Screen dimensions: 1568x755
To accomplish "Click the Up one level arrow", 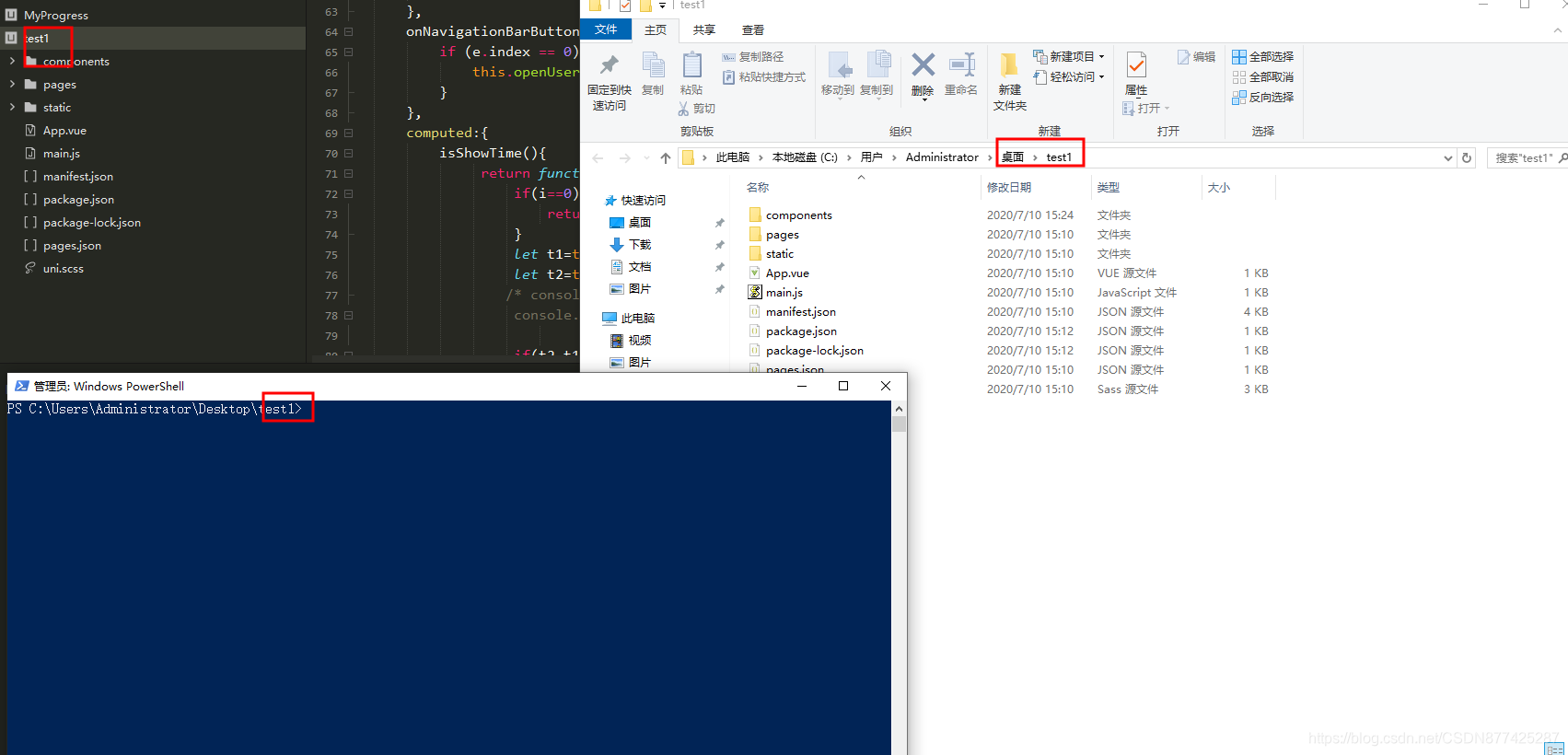I will (x=666, y=158).
